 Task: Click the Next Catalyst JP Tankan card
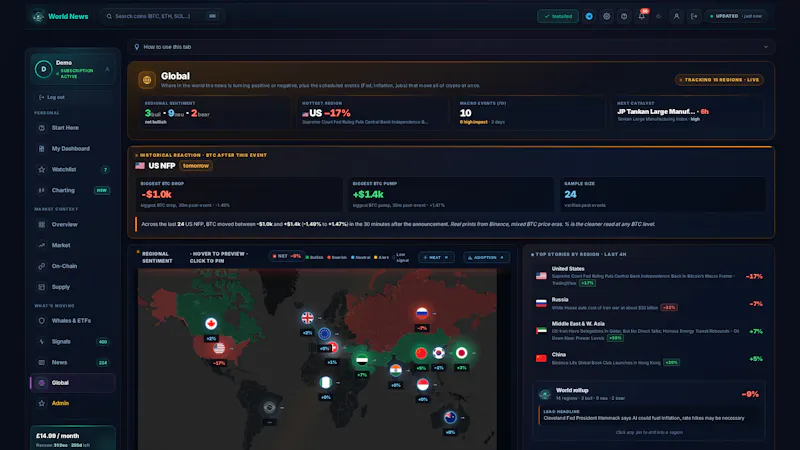tap(687, 113)
